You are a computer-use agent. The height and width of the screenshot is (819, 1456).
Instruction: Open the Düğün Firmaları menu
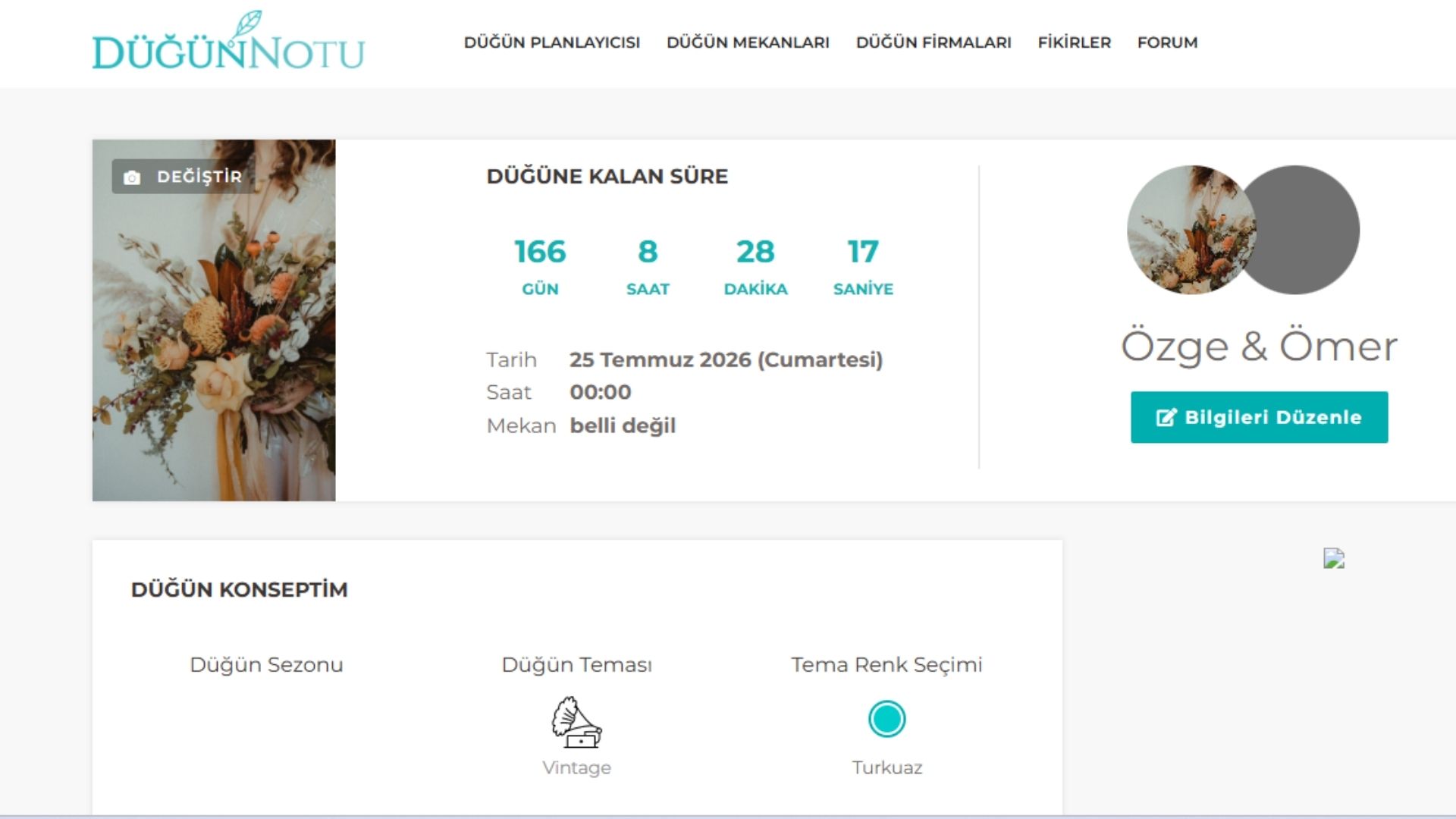[934, 42]
